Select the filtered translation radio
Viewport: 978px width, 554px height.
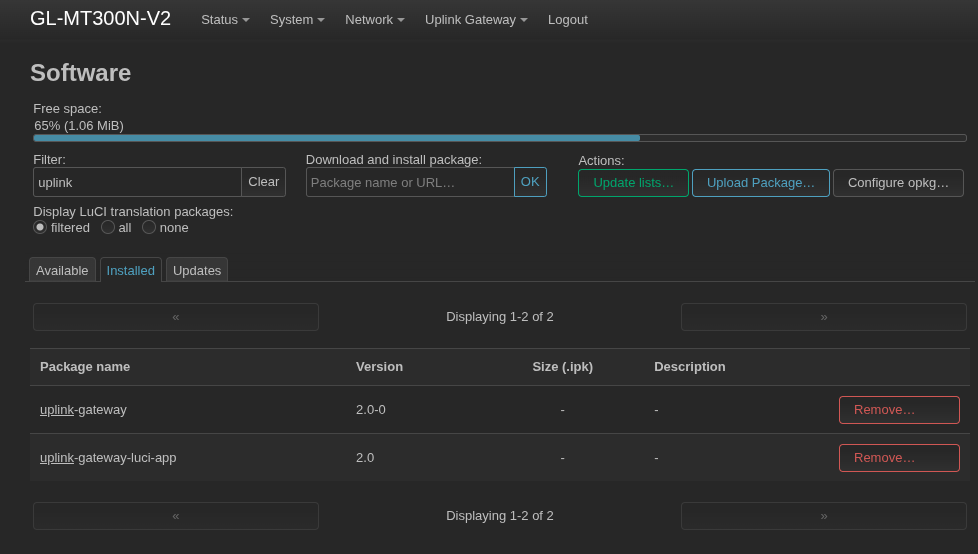[x=40, y=227]
